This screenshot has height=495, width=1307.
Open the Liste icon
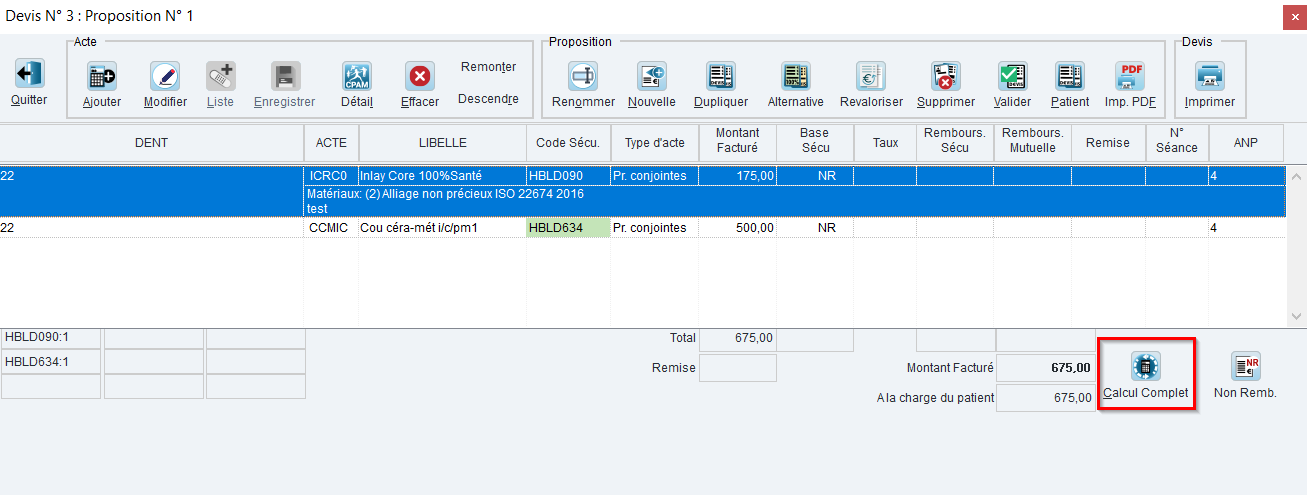click(x=220, y=76)
